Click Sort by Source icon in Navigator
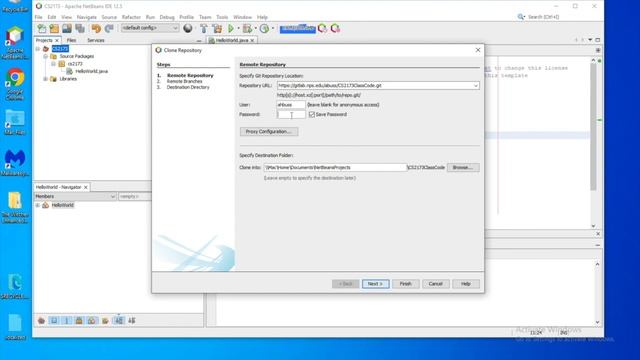 coord(132,320)
